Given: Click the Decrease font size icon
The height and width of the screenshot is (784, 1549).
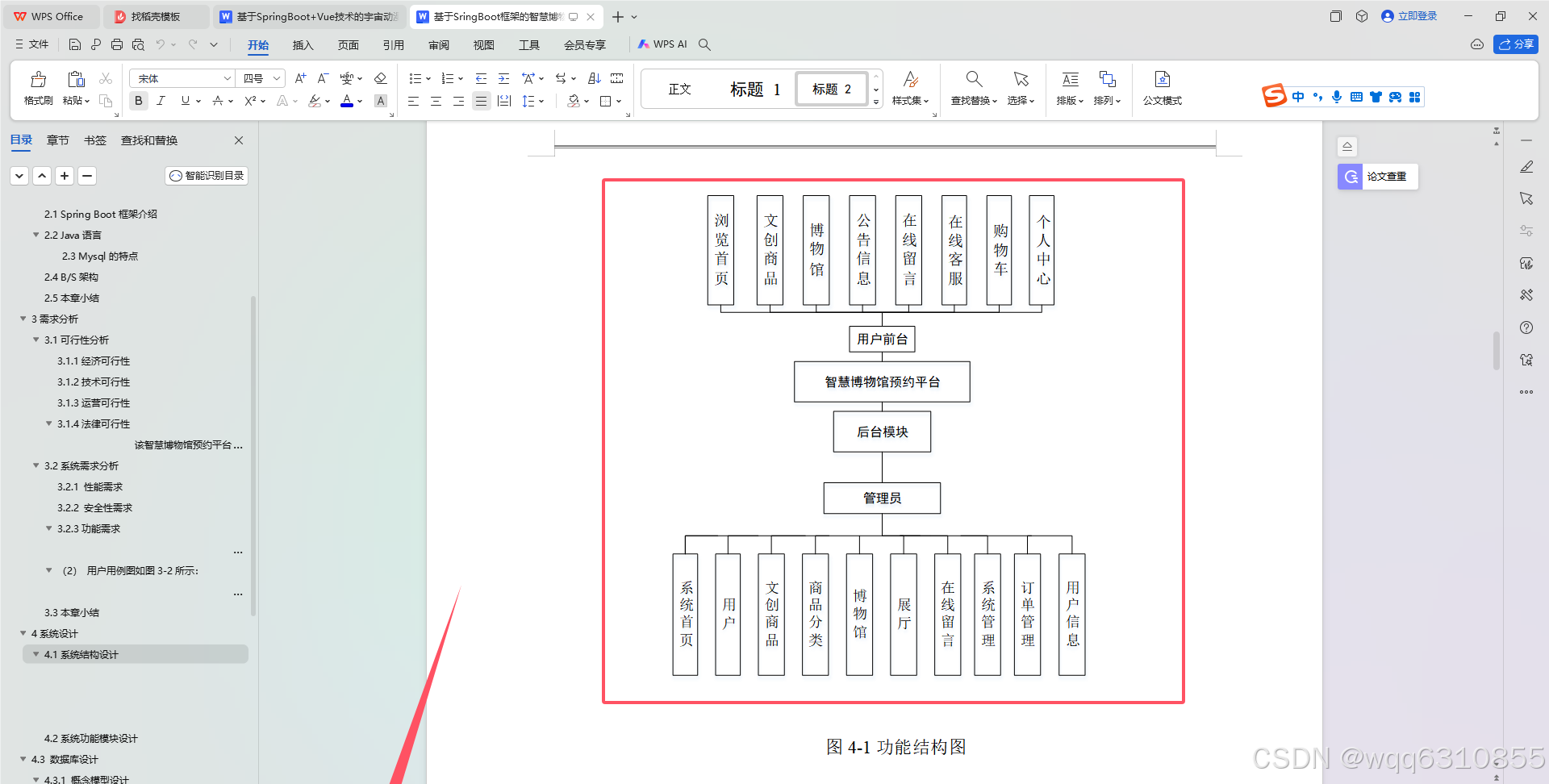Looking at the screenshot, I should pos(323,78).
